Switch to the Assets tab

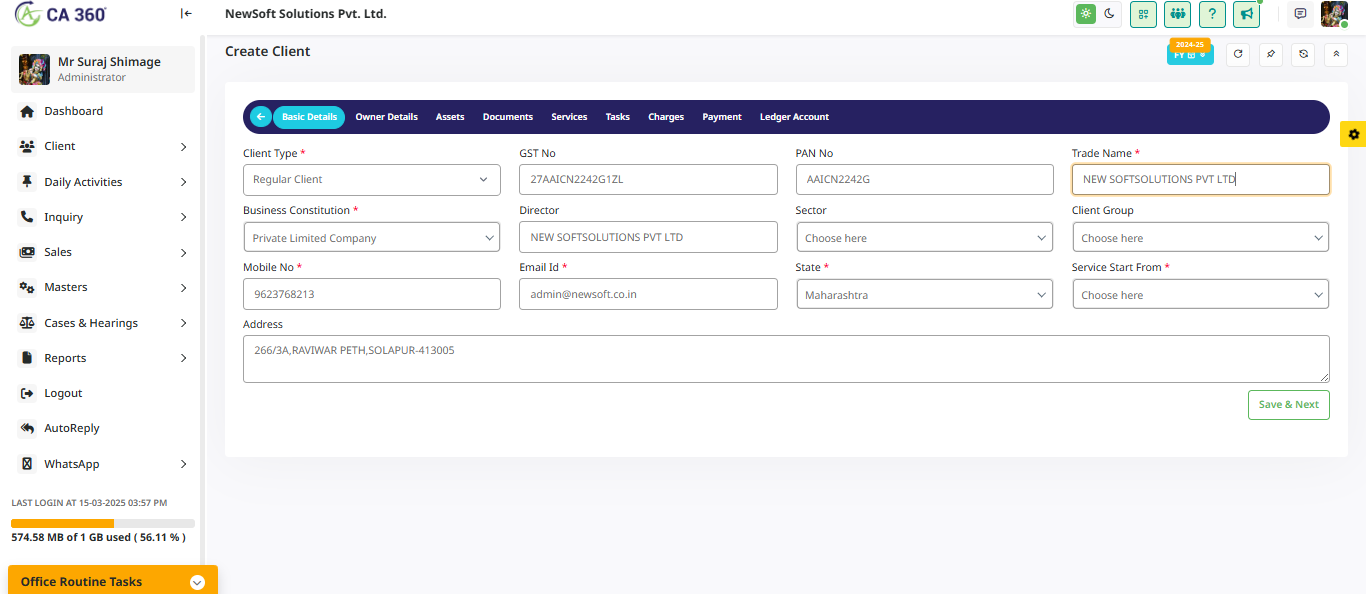pos(450,117)
